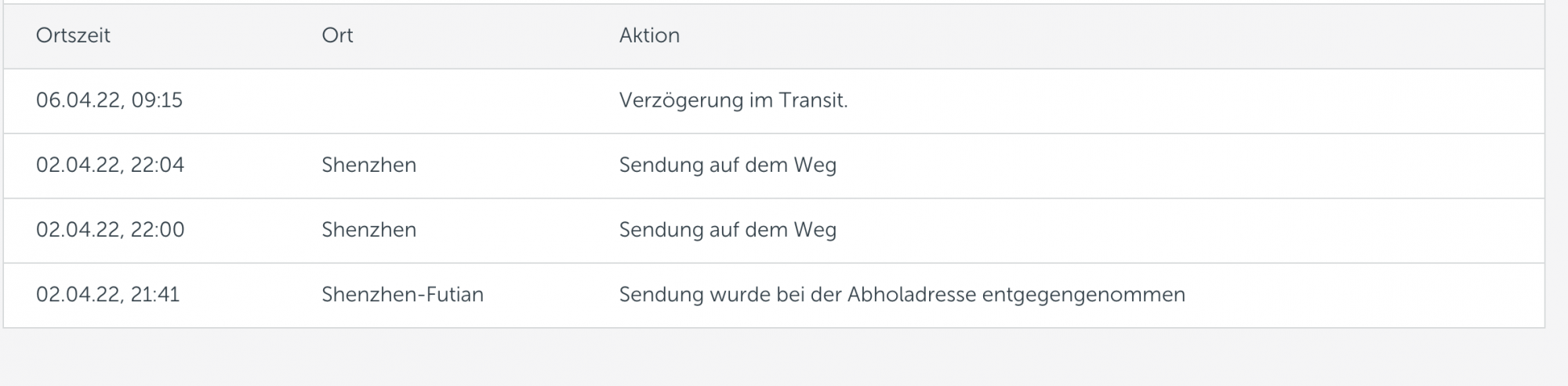Click the Ortszeit column header
The width and height of the screenshot is (1568, 386).
(73, 35)
